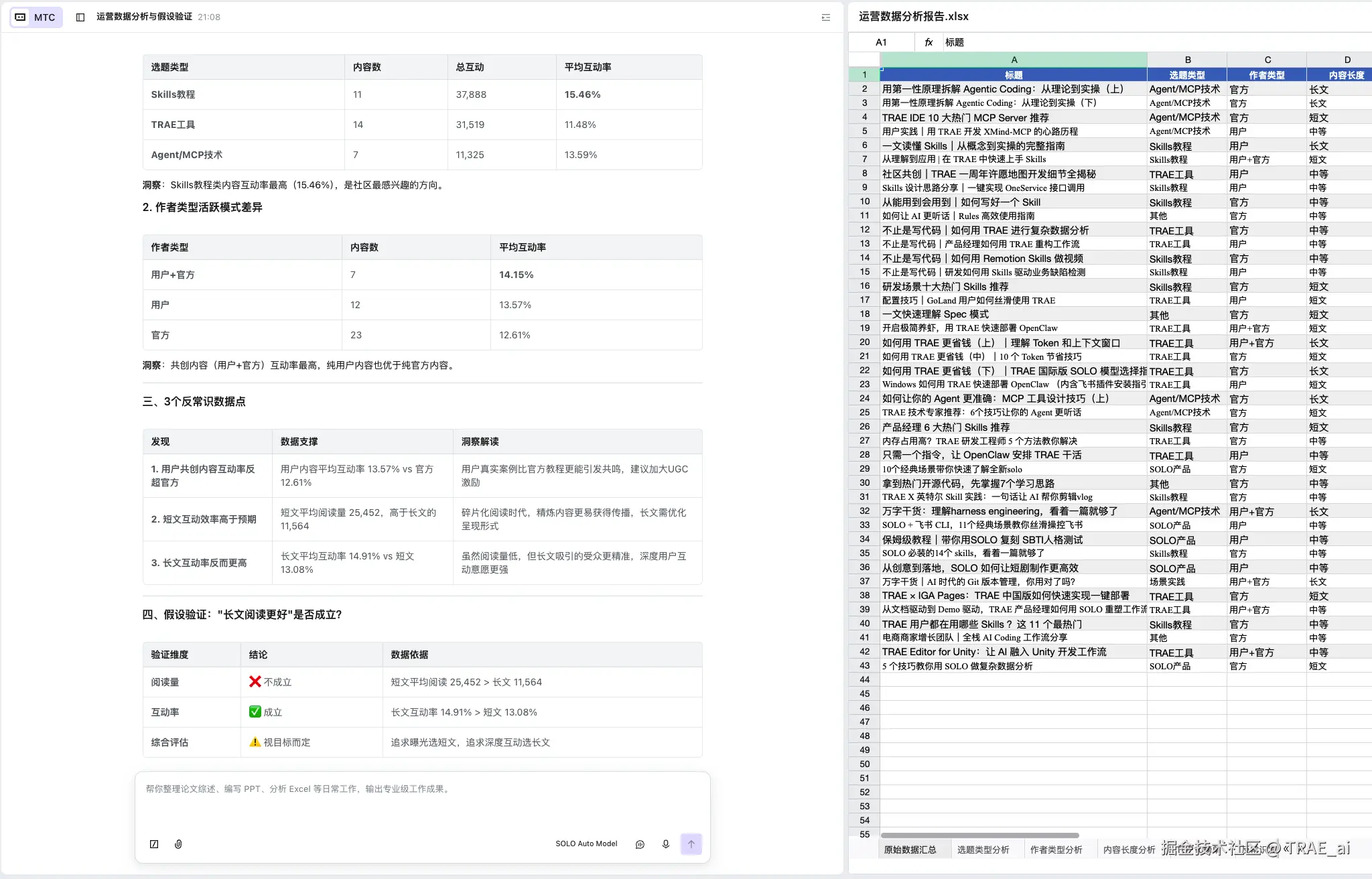Image resolution: width=1372 pixels, height=879 pixels.
Task: Select column D header in spreadsheet
Action: (x=1340, y=60)
